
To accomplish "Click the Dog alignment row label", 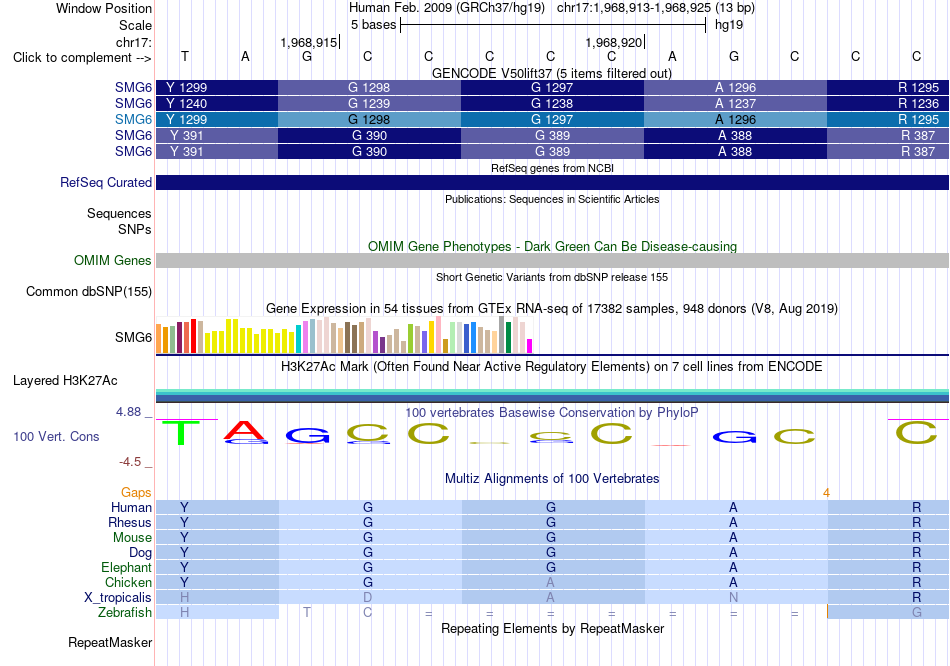I will (x=140, y=553).
